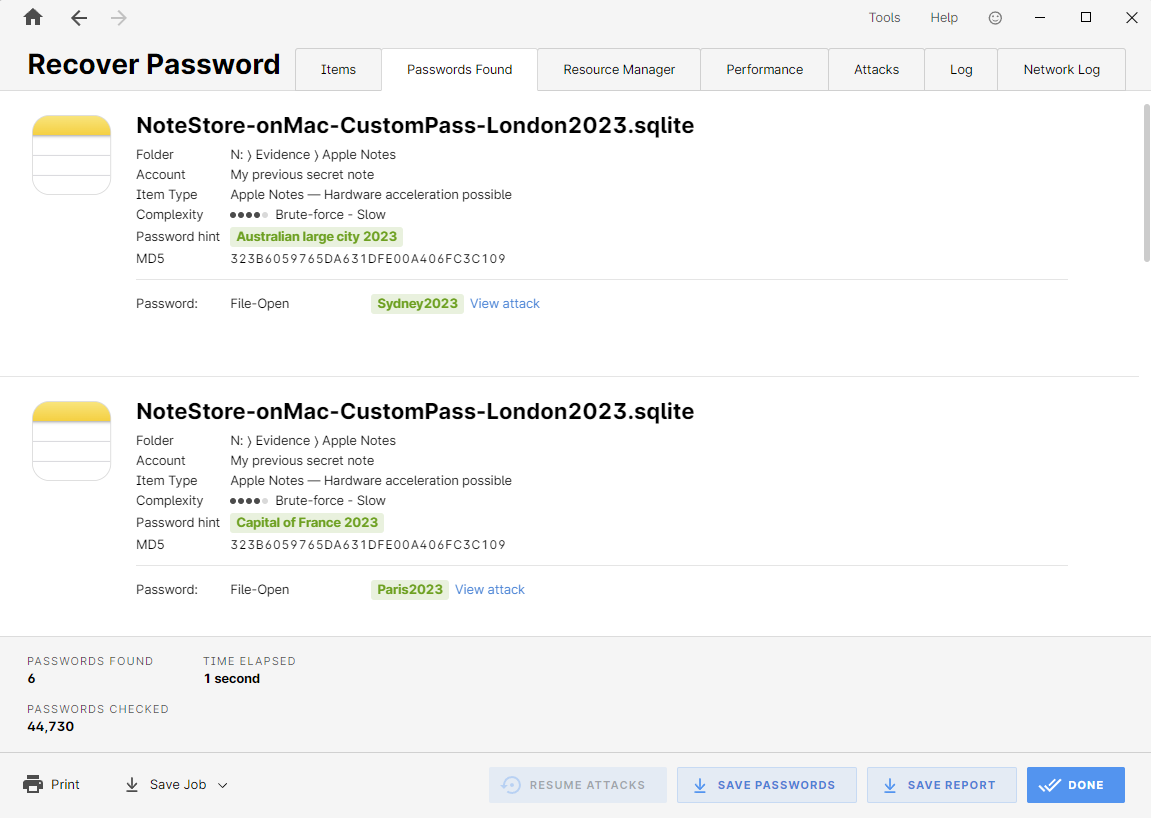Click the Save Report download icon
The height and width of the screenshot is (818, 1151).
[x=890, y=786]
